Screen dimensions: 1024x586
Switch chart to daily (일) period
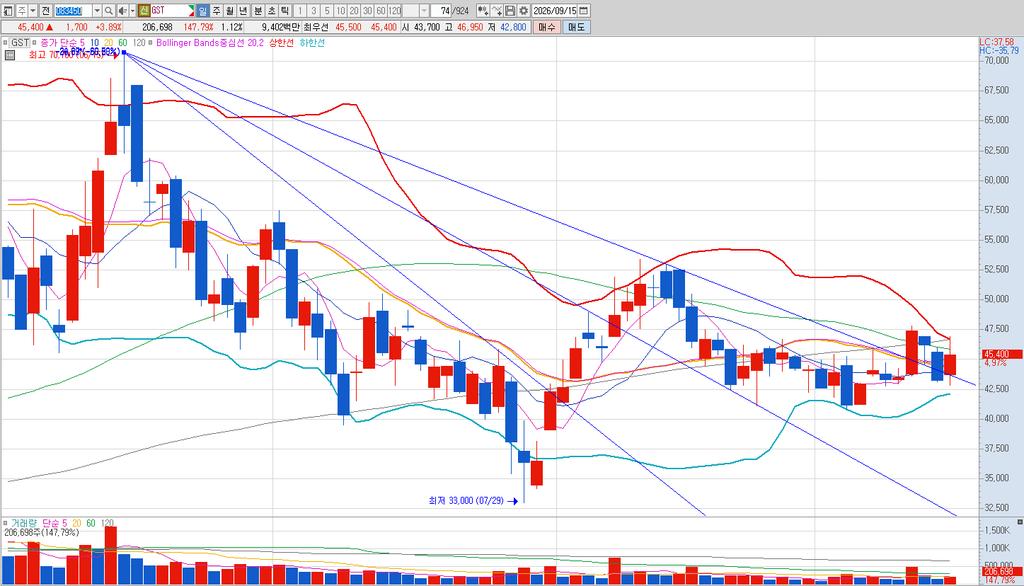[x=202, y=10]
